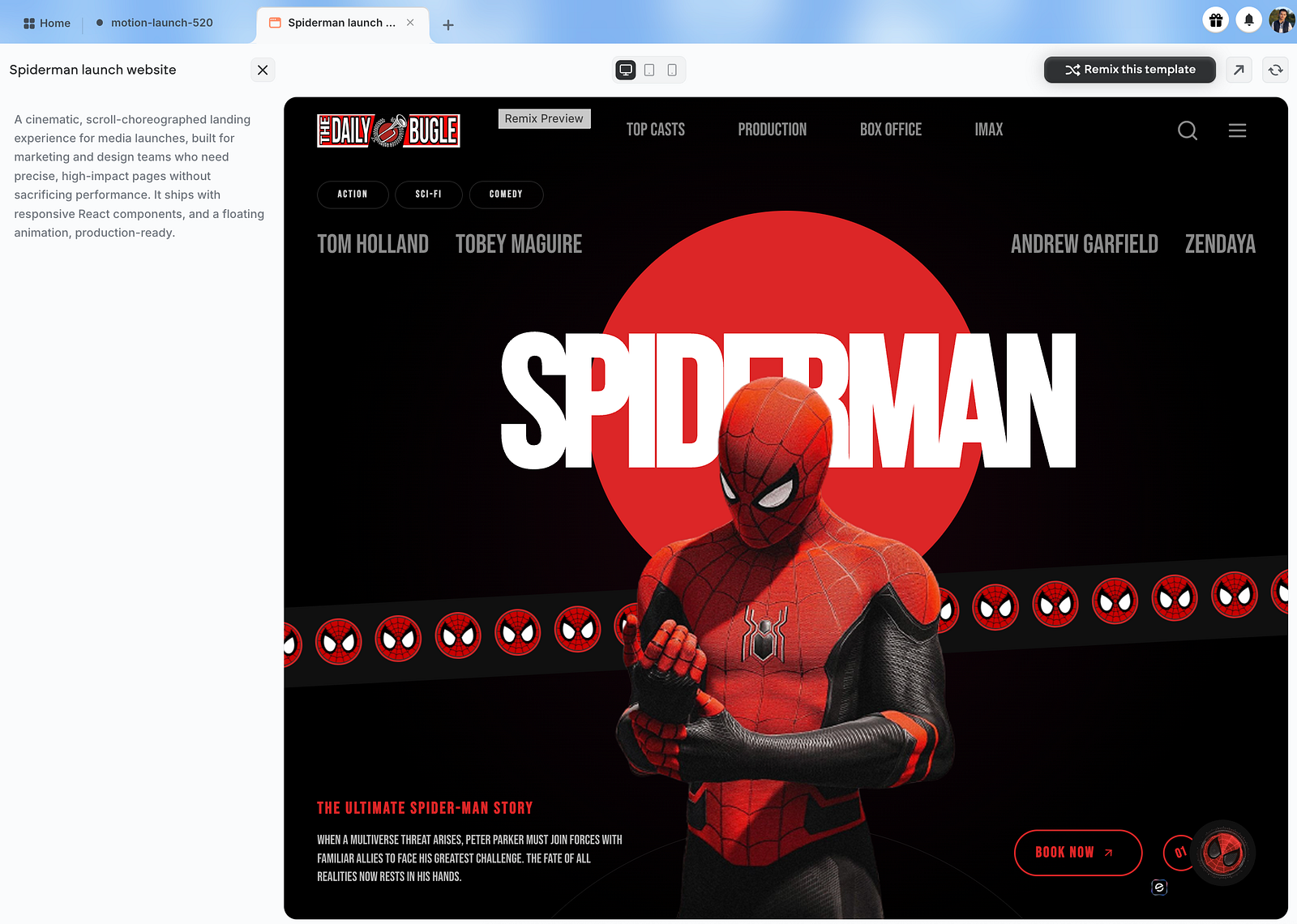Switch to the motion-launch-520 tab
Image resolution: width=1297 pixels, height=924 pixels.
(x=154, y=23)
